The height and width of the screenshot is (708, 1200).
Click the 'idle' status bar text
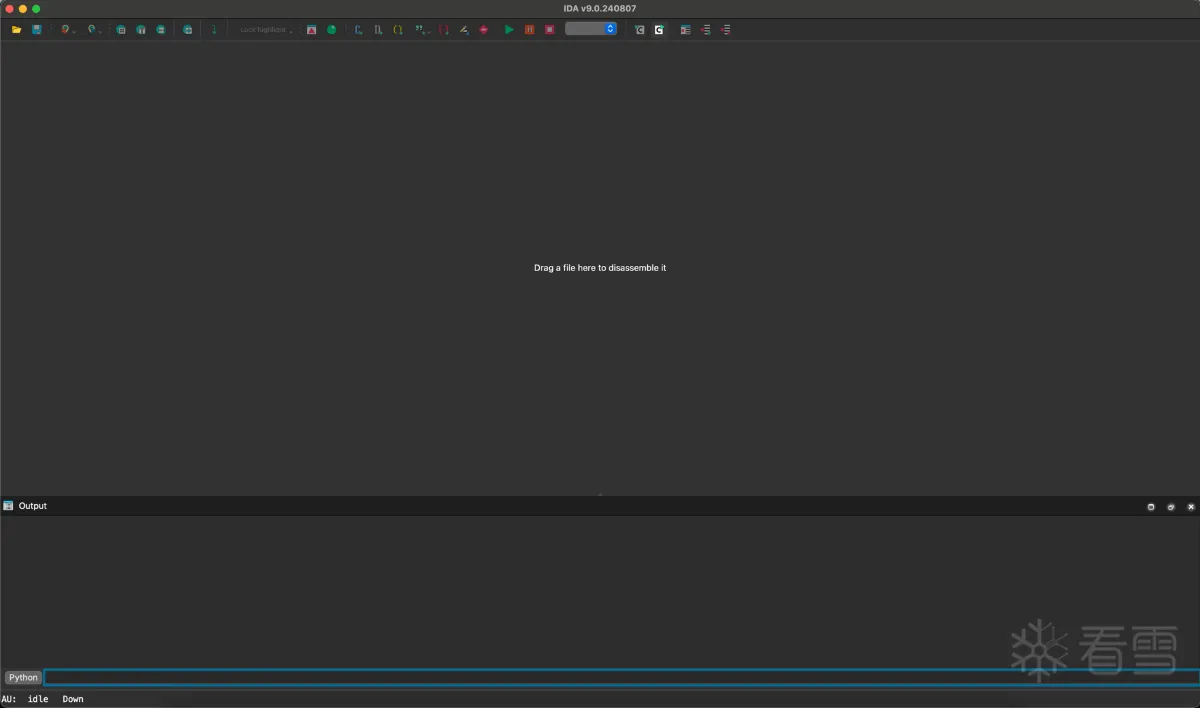click(x=38, y=699)
